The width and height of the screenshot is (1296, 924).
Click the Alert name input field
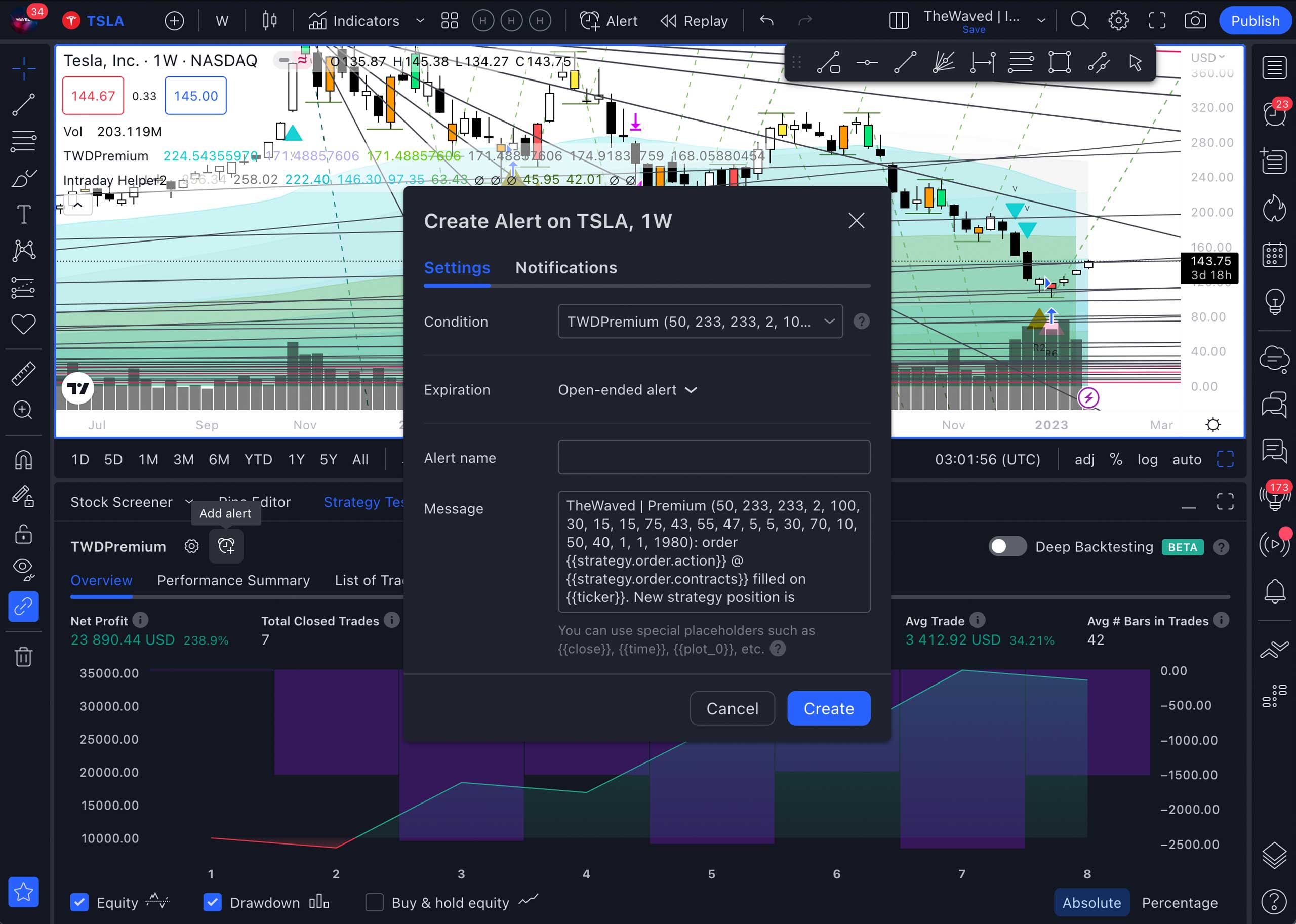coord(714,458)
